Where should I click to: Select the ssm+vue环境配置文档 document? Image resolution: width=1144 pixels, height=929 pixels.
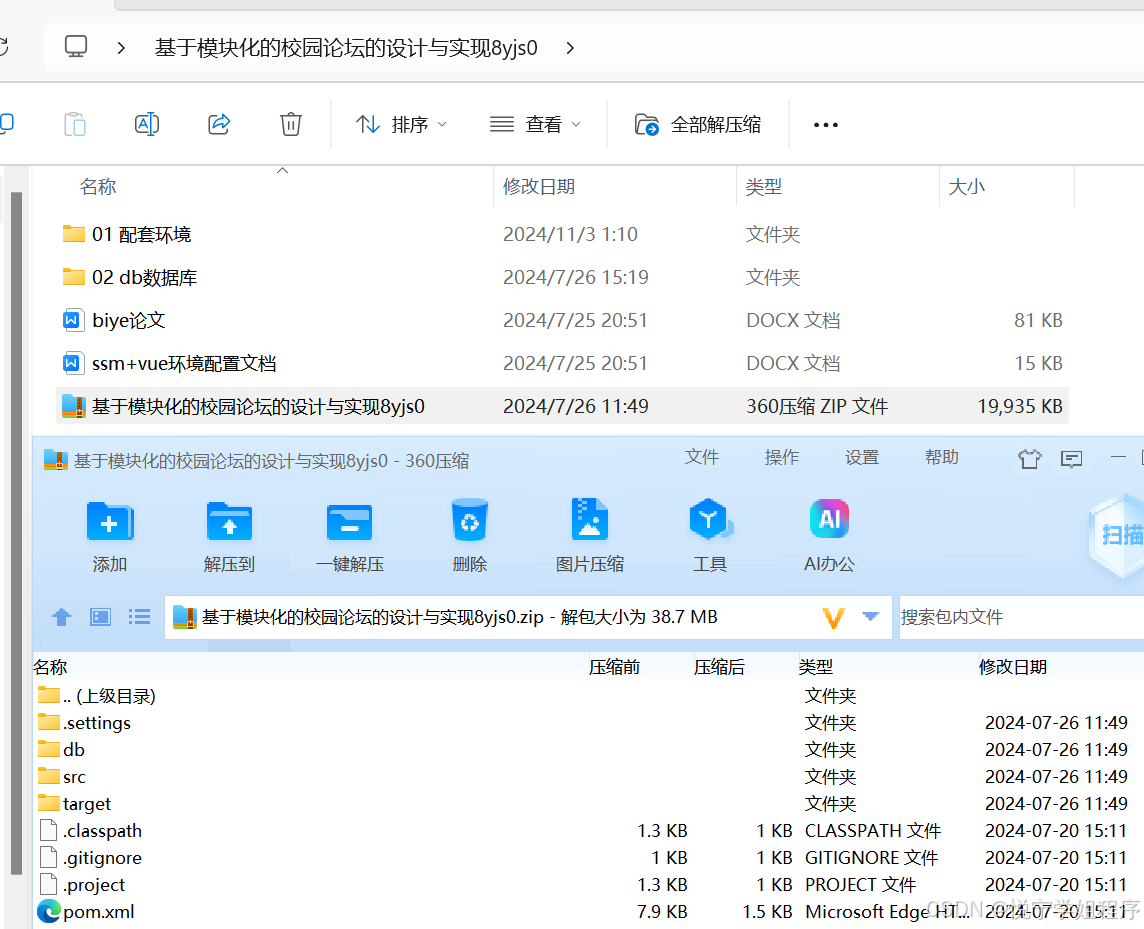click(x=169, y=363)
